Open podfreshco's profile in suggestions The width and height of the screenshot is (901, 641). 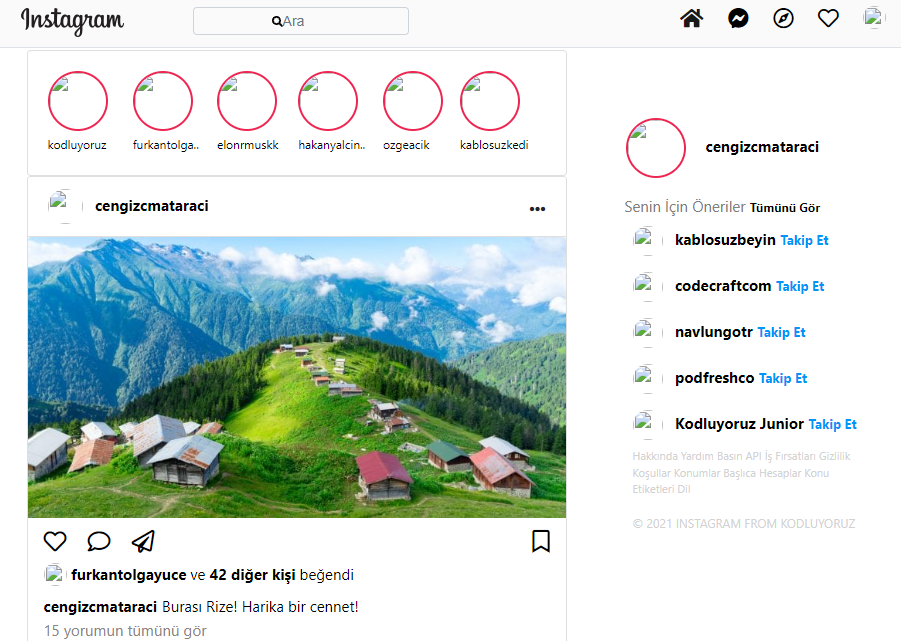pos(717,378)
